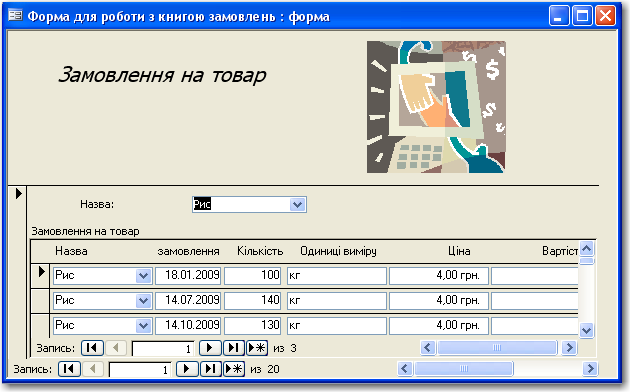Go to previous record in subform navigation
The width and height of the screenshot is (630, 392).
pyautogui.click(x=116, y=348)
